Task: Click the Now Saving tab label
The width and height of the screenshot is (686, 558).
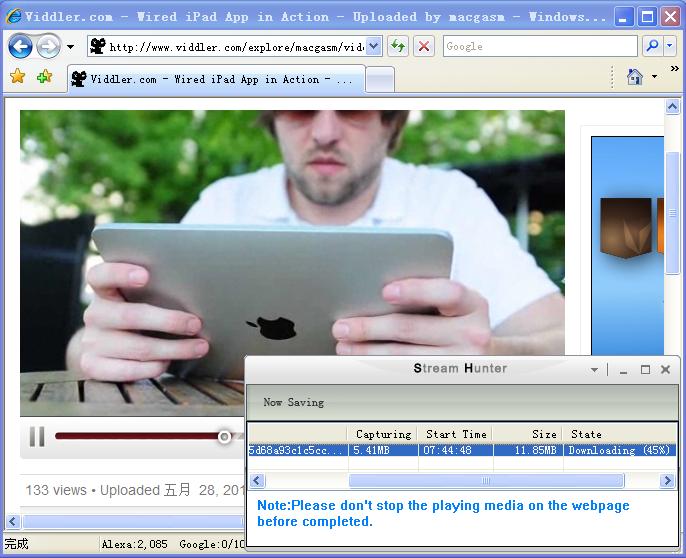Action: tap(294, 402)
